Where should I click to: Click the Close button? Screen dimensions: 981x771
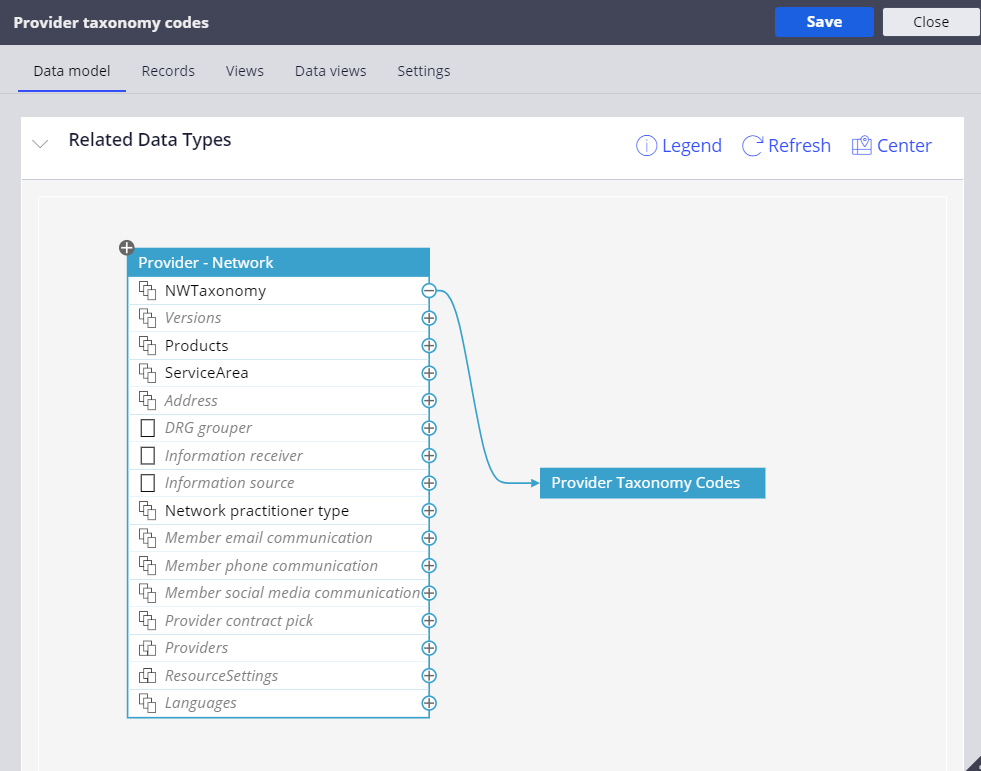[x=930, y=22]
